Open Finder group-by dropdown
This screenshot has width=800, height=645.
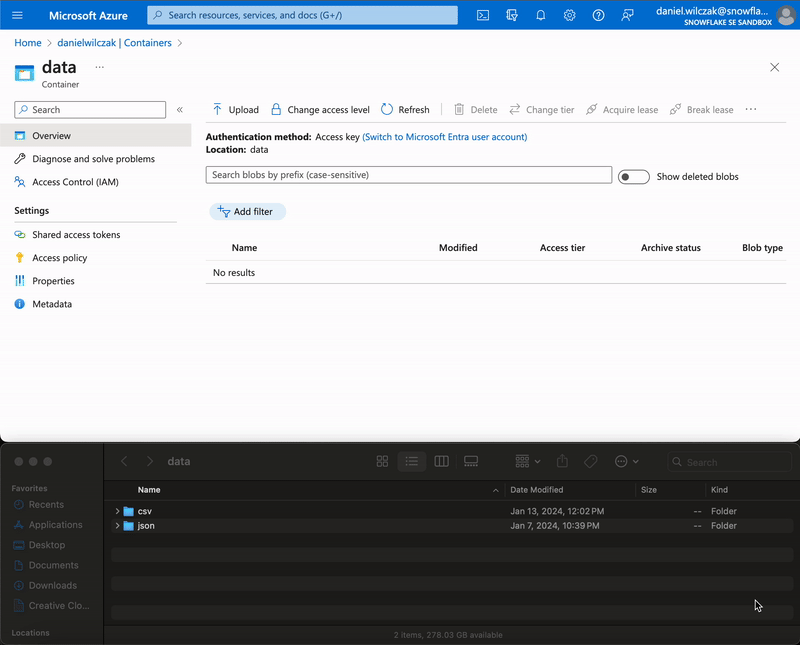(x=528, y=461)
